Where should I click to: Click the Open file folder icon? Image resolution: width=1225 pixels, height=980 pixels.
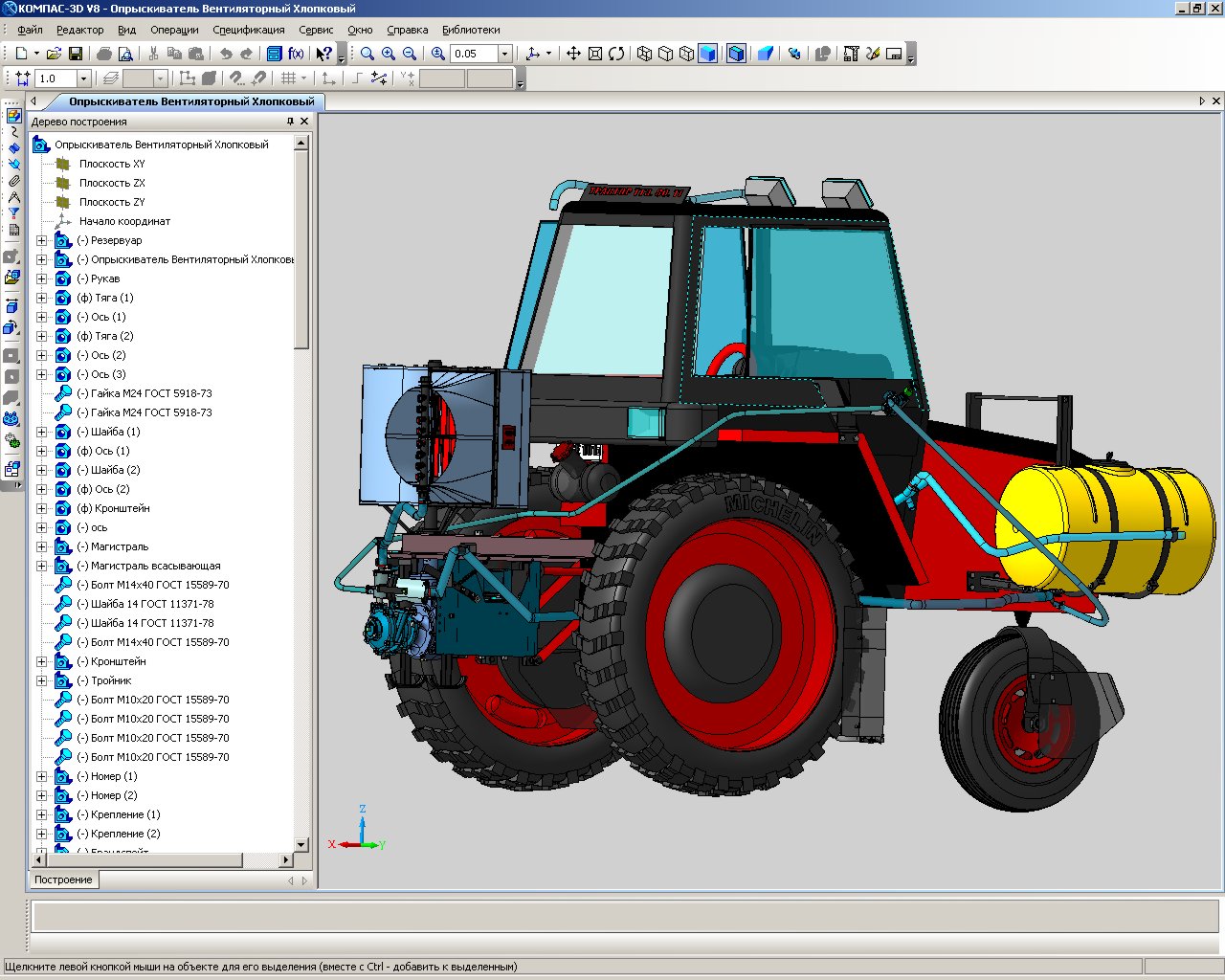click(55, 54)
